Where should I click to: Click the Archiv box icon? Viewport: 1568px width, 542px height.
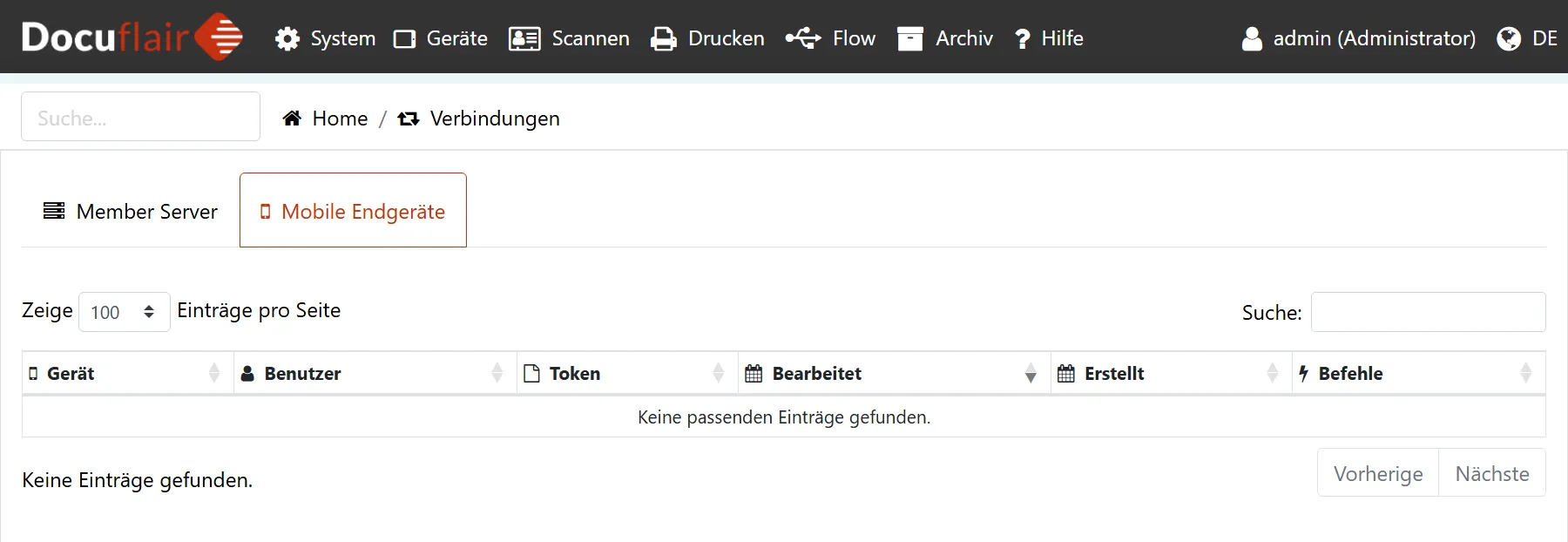tap(910, 39)
